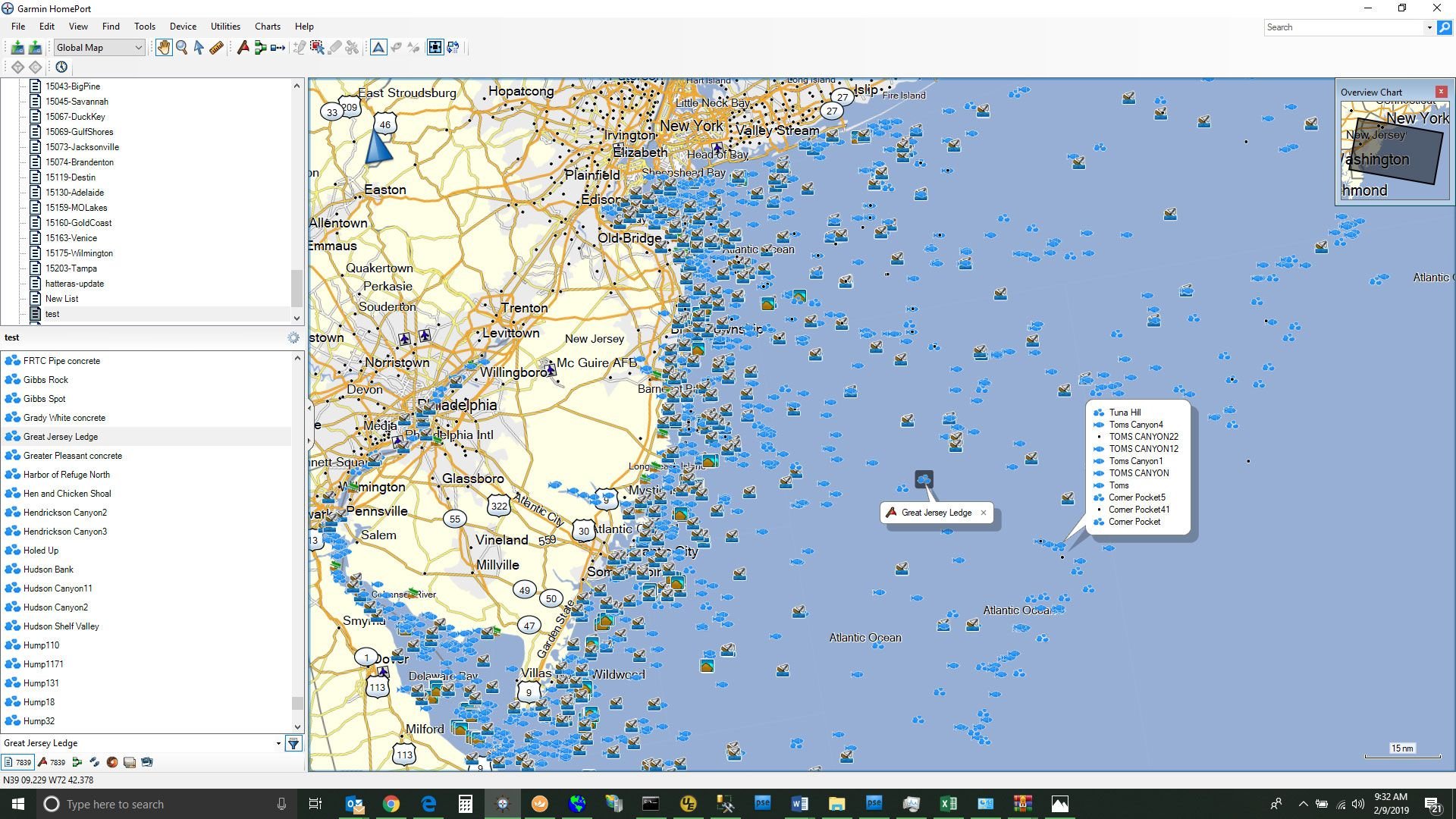Open the Utilities menu

pyautogui.click(x=225, y=27)
